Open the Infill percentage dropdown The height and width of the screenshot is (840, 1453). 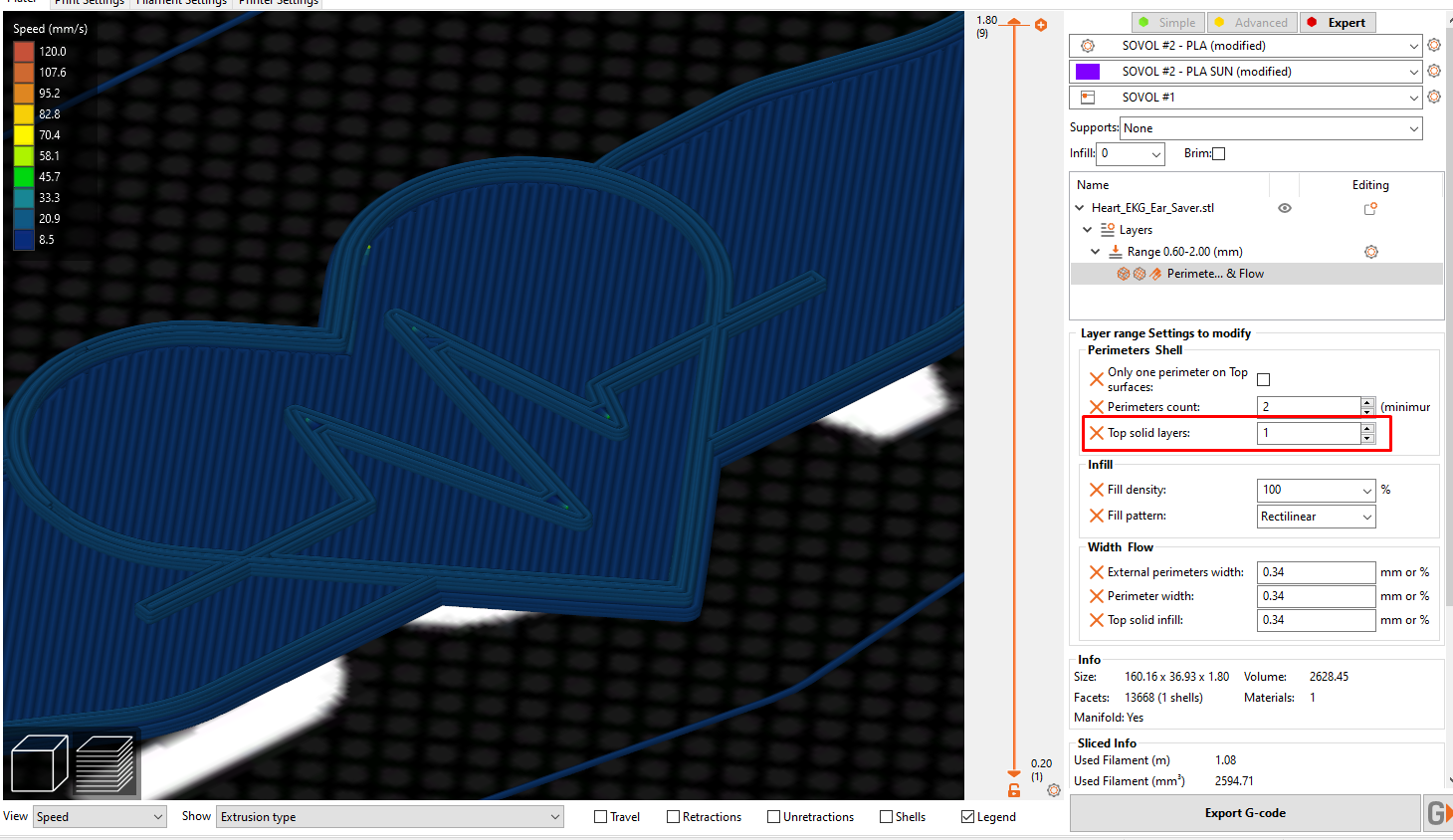(1131, 153)
